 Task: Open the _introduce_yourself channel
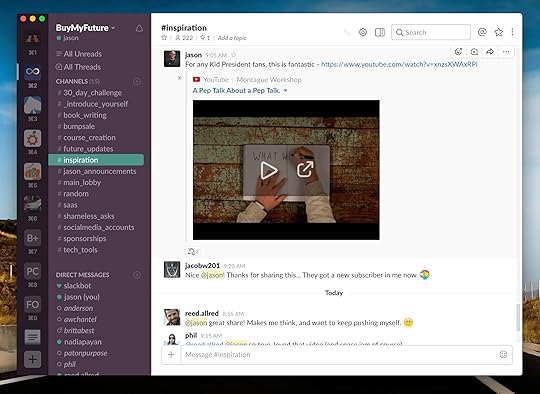coord(96,104)
